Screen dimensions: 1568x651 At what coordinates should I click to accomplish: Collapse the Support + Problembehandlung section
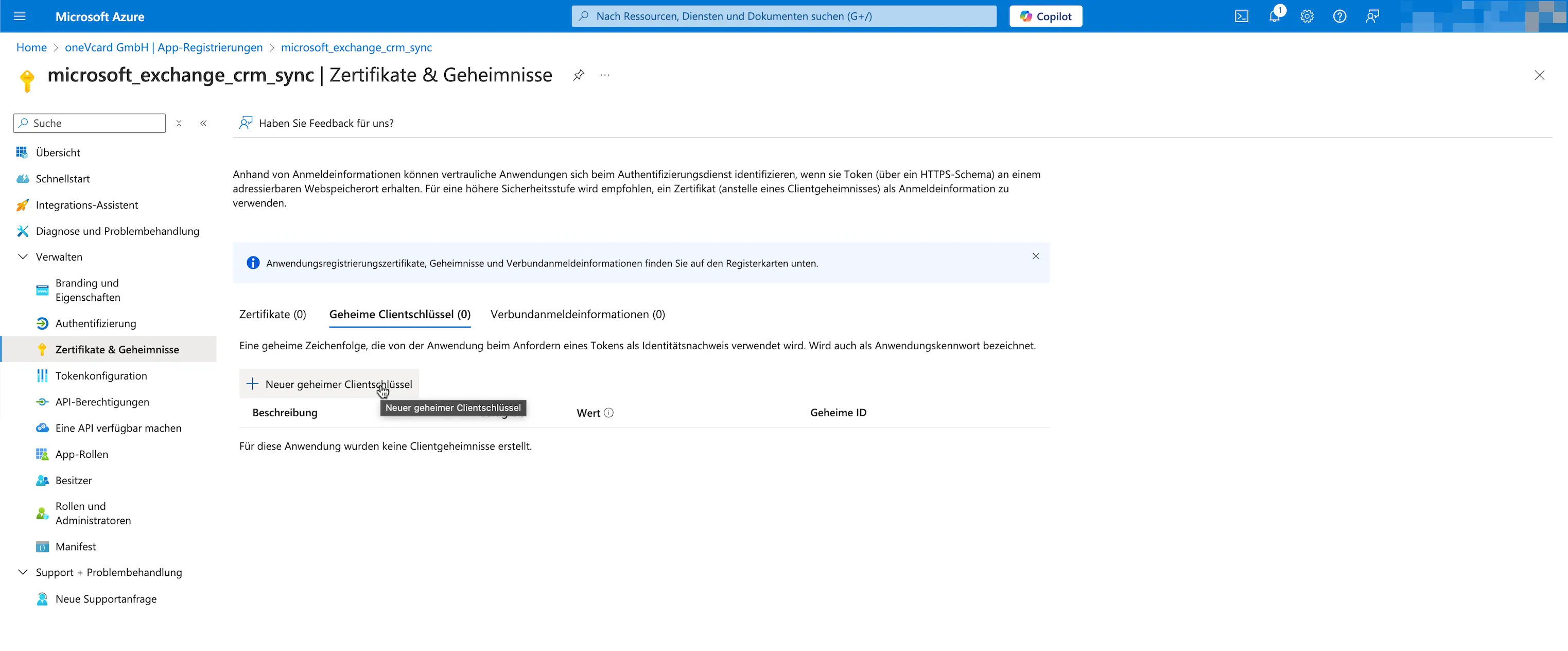click(23, 572)
